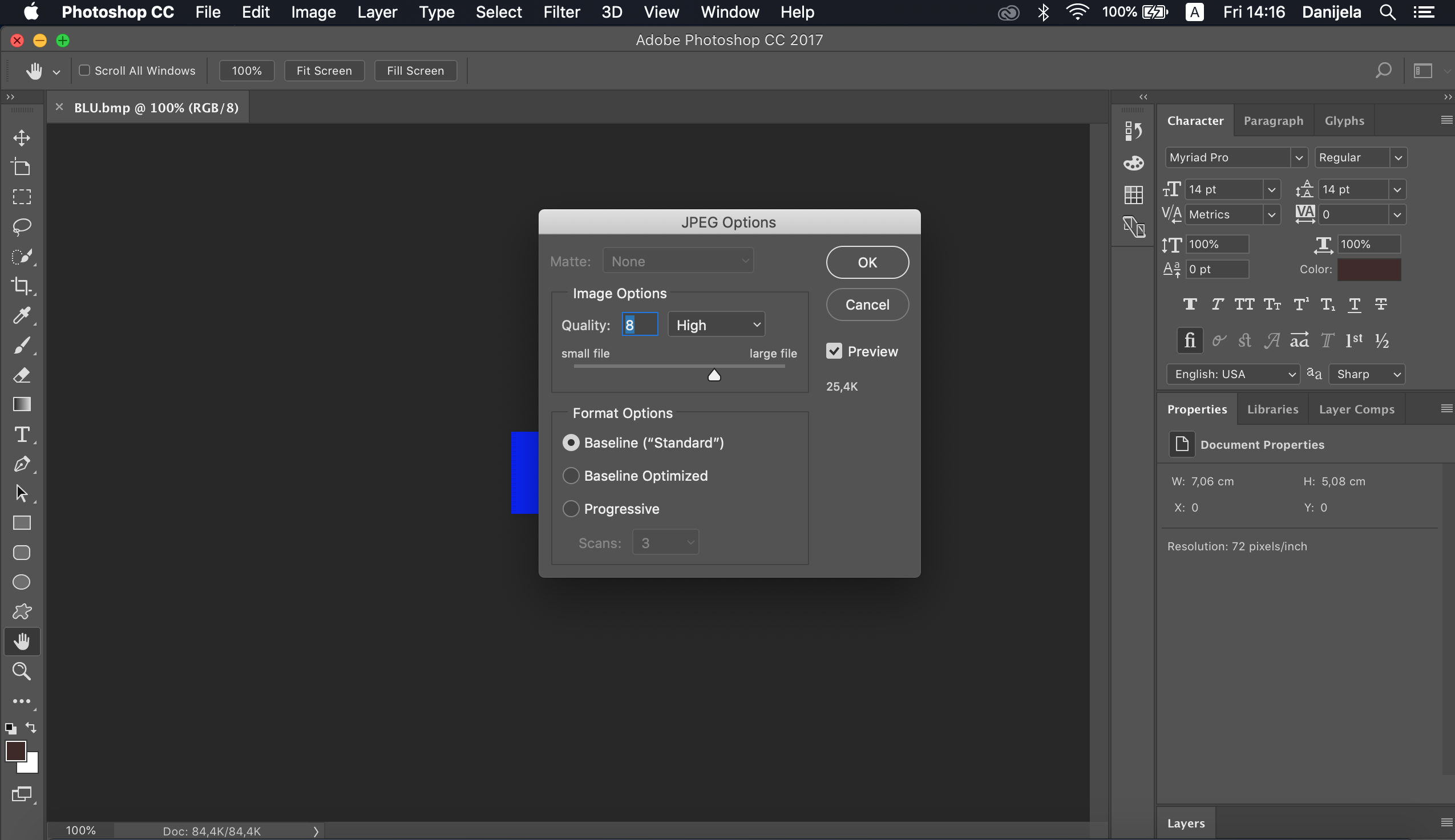Select Progressive format option
The image size is (1455, 840).
click(571, 509)
